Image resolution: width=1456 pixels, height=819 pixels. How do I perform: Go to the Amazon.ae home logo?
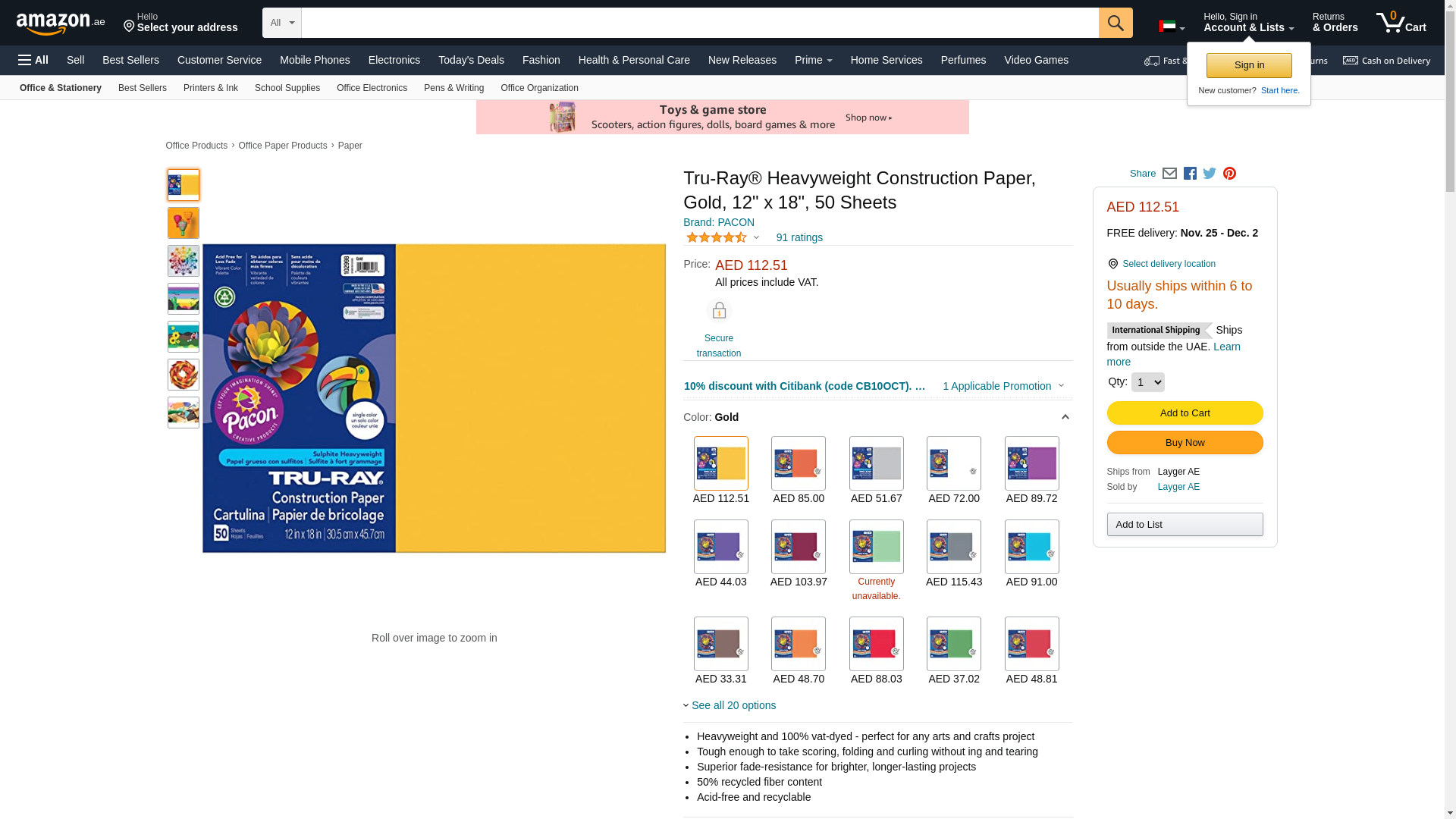coord(61,23)
